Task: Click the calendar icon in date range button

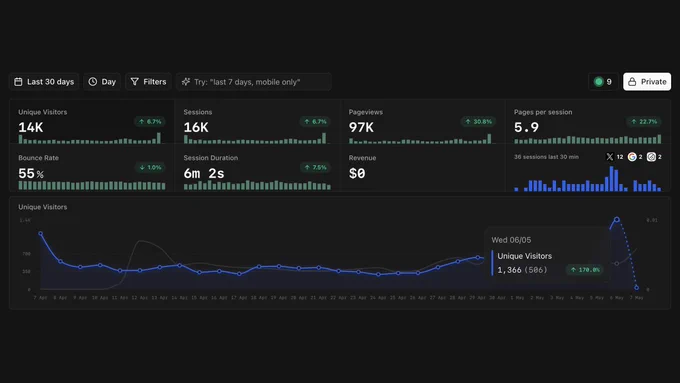Action: (18, 82)
